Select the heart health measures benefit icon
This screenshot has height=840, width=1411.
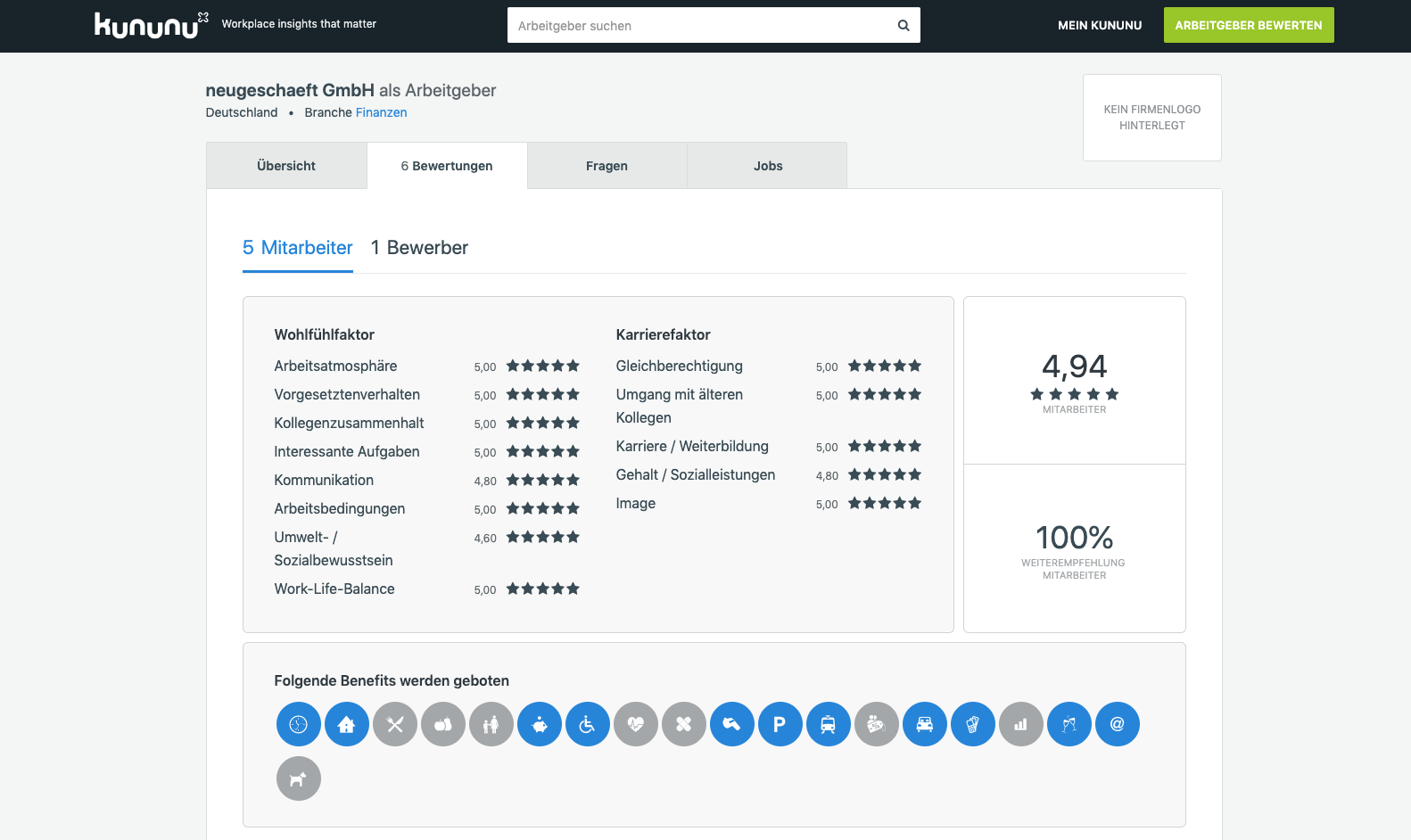[x=636, y=724]
